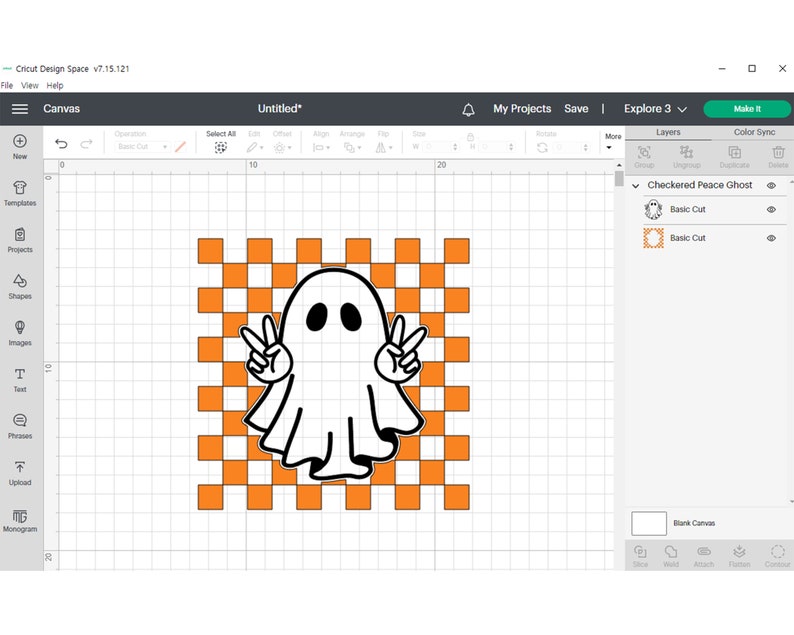Toggle visibility of checkered Basic Cut layer
The width and height of the screenshot is (794, 635).
(x=771, y=238)
